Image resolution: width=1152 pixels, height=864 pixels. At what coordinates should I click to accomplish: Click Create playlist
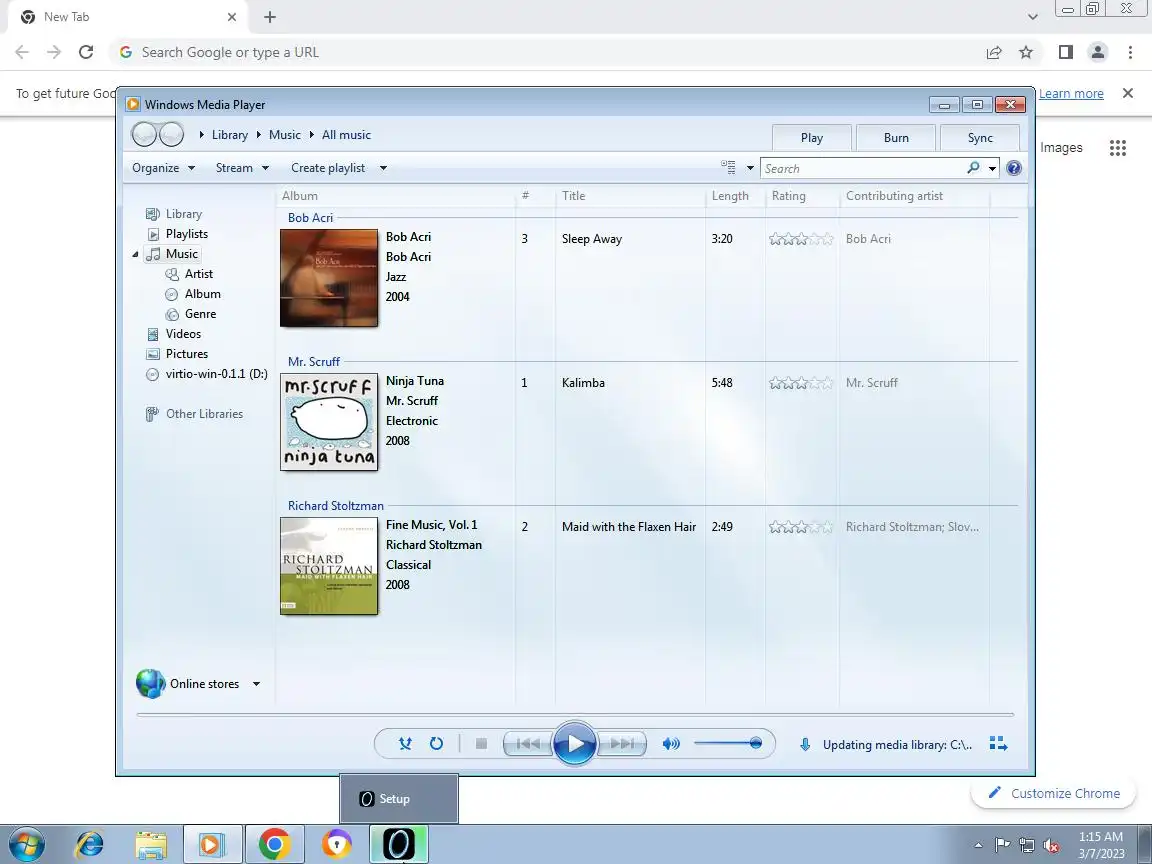point(328,168)
